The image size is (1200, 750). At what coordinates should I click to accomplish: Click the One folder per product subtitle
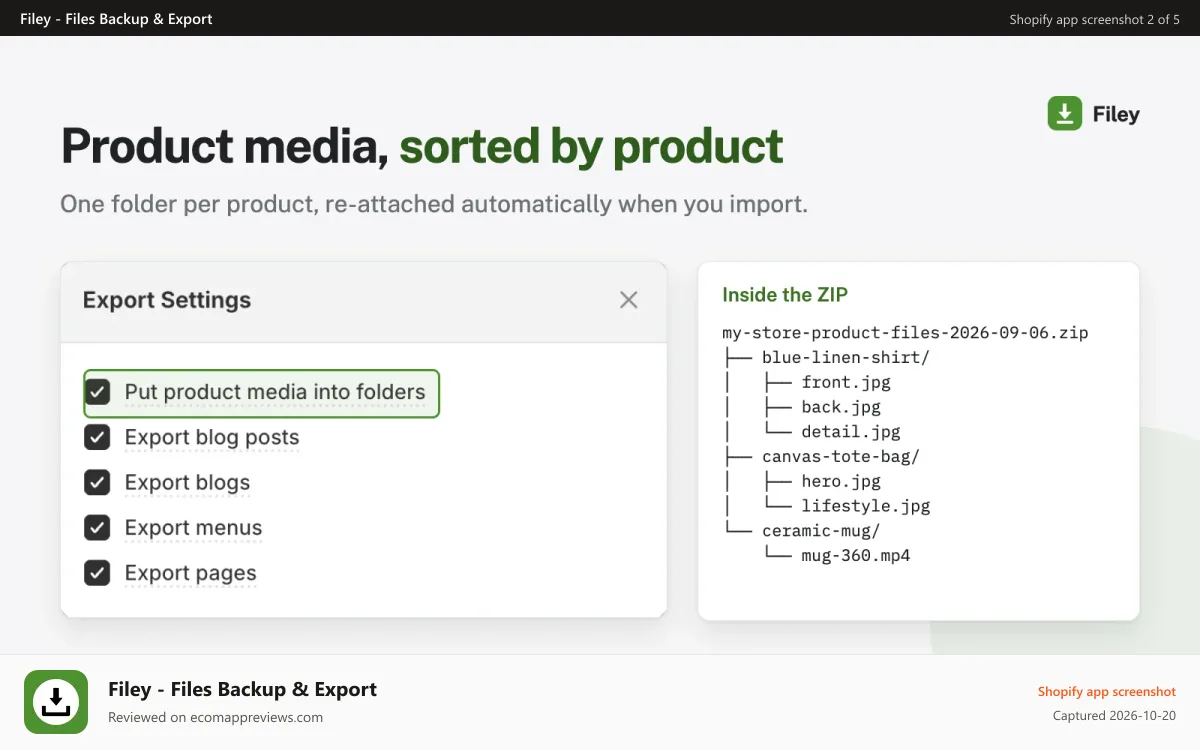click(x=434, y=204)
